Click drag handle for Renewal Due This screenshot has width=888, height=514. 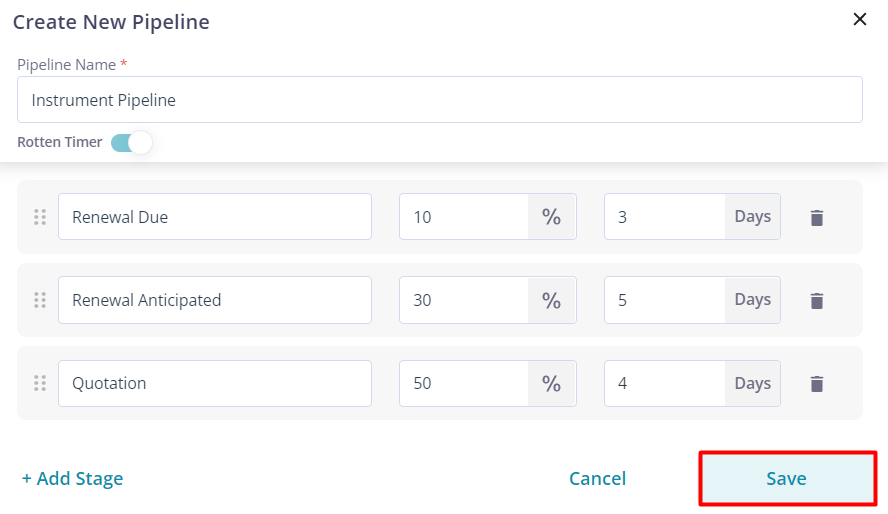(x=40, y=217)
